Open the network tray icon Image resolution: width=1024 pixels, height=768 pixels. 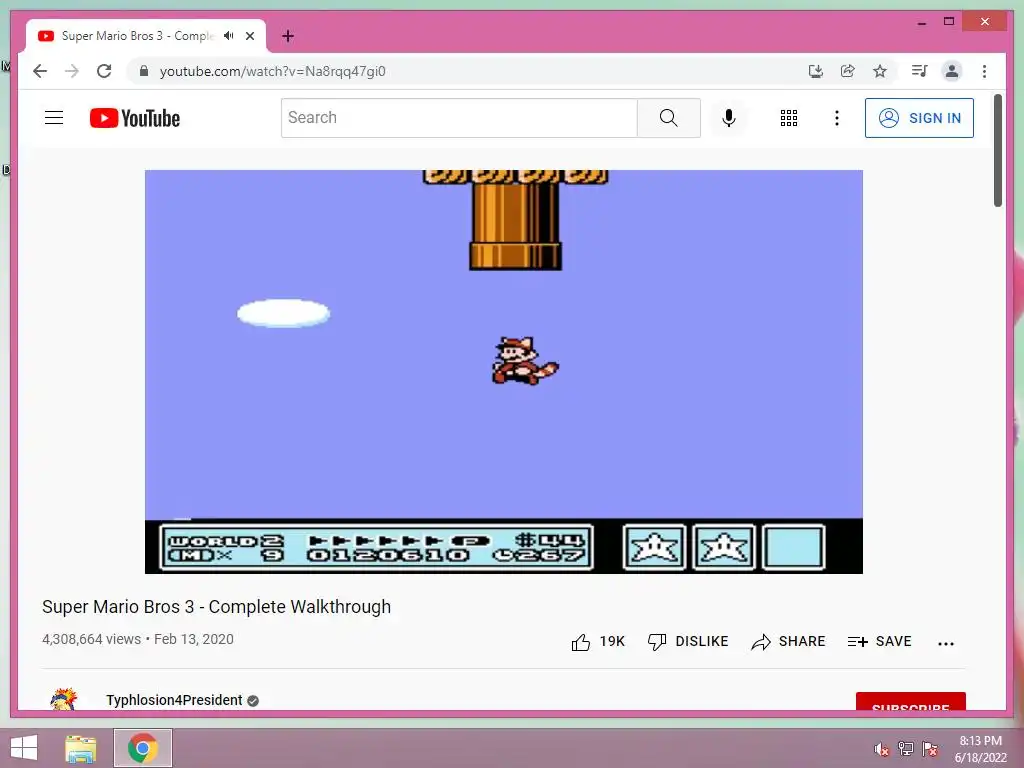[906, 749]
